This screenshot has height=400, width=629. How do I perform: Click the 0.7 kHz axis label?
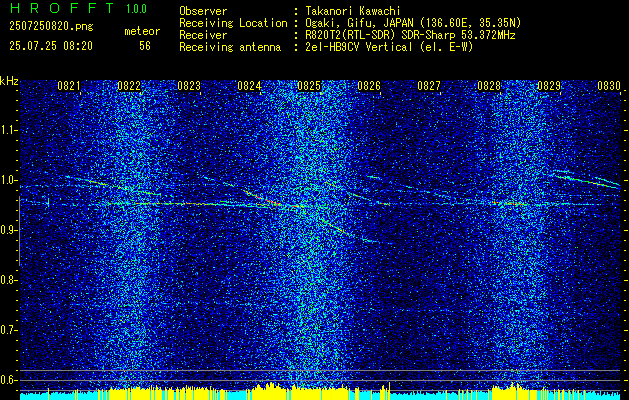tap(9, 330)
